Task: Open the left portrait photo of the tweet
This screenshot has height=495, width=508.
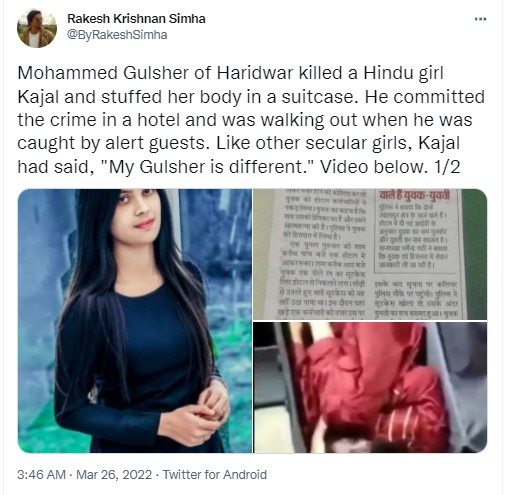Action: tap(135, 321)
